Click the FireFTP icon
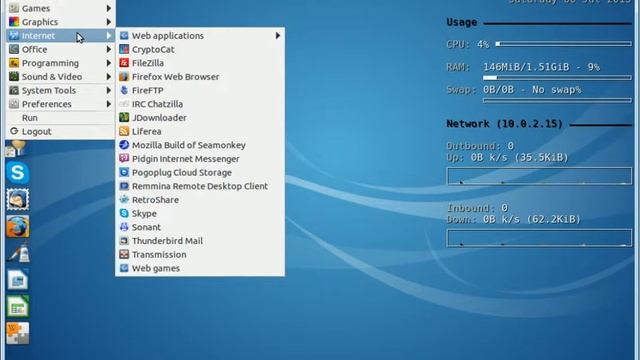Image resolution: width=640 pixels, height=360 pixels. pyautogui.click(x=124, y=90)
